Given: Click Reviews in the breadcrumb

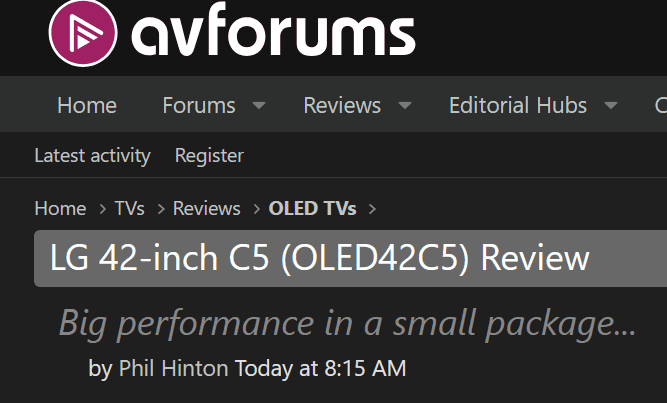Looking at the screenshot, I should click(207, 209).
